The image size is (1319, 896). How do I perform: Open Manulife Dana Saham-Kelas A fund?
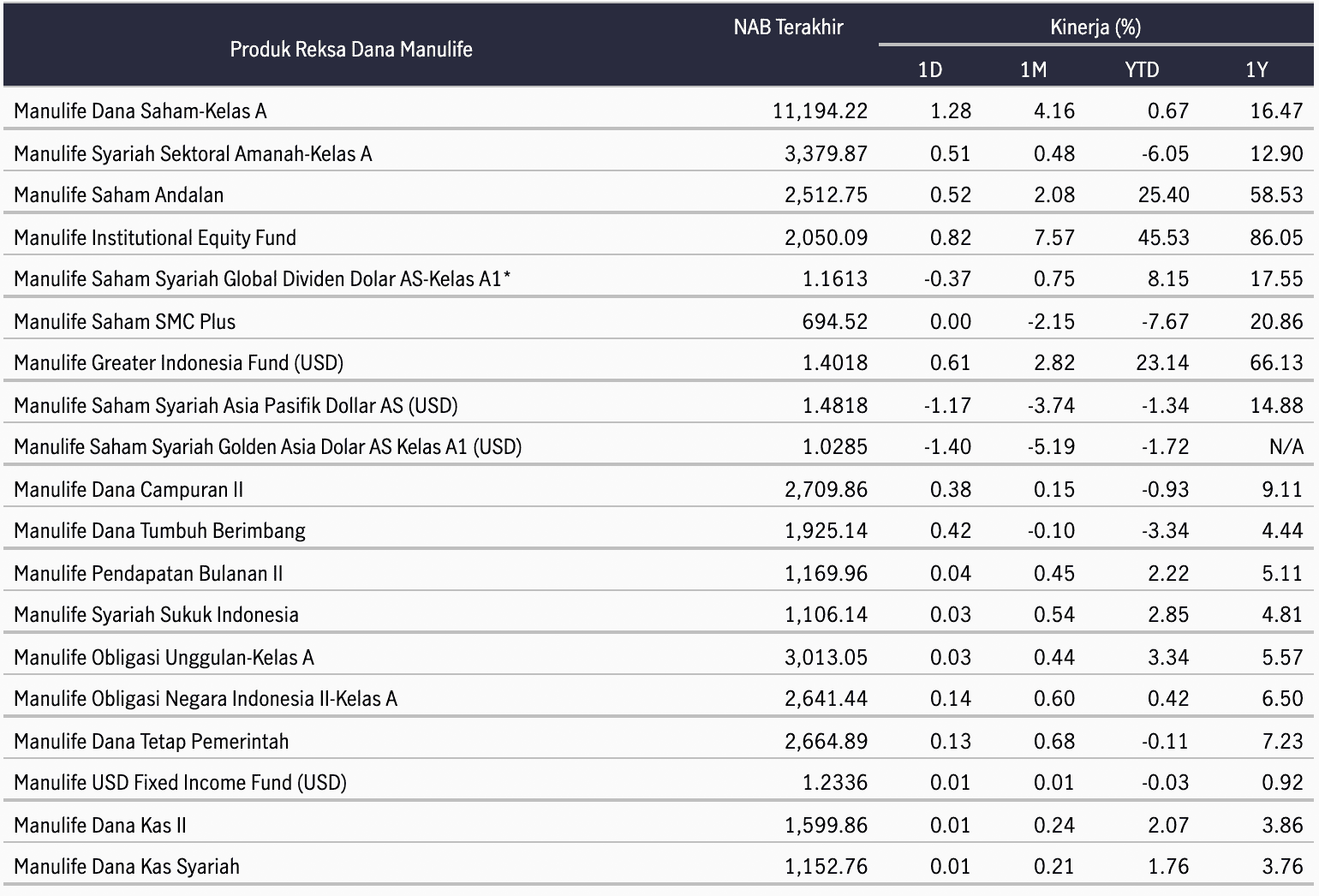point(140,111)
